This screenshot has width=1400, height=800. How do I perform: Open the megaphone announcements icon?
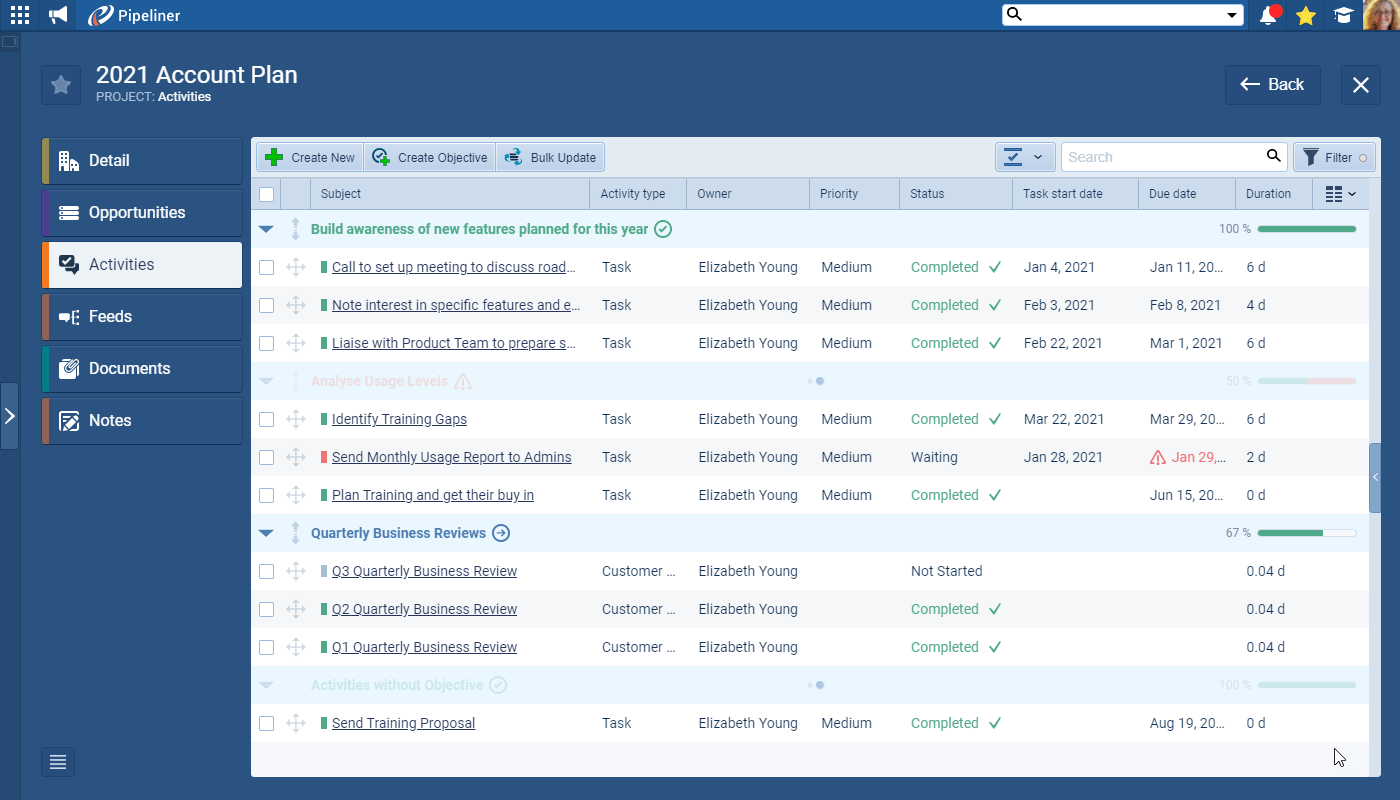coord(57,14)
